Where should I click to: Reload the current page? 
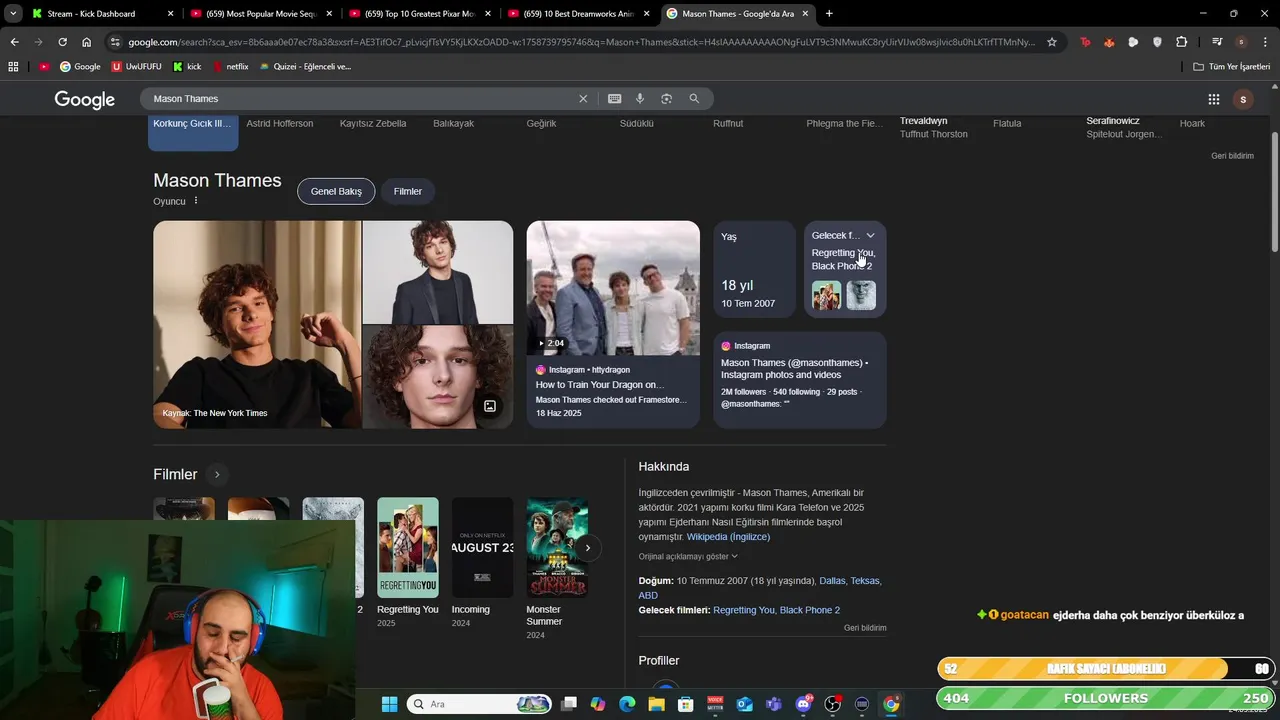62,42
